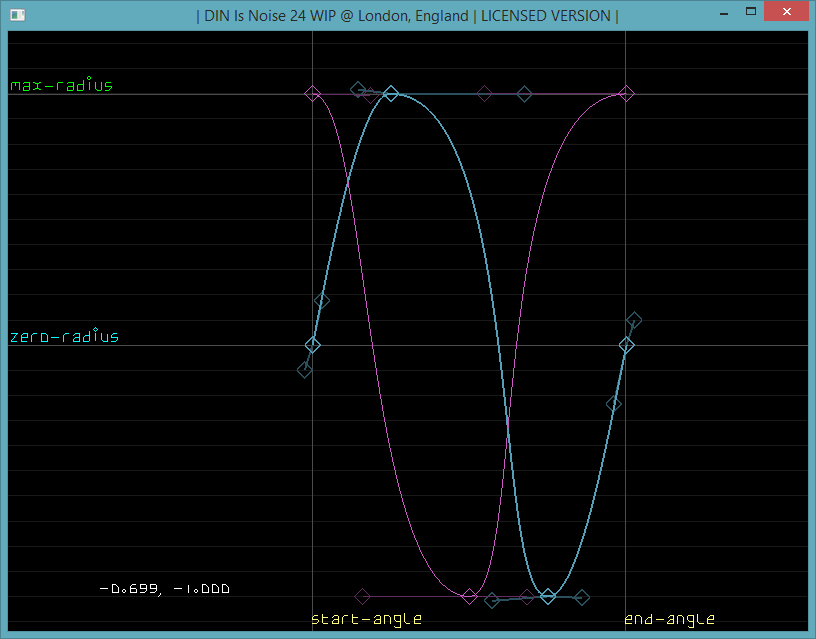This screenshot has width=816, height=639.
Task: Click the green max-radius label
Action: coord(61,84)
